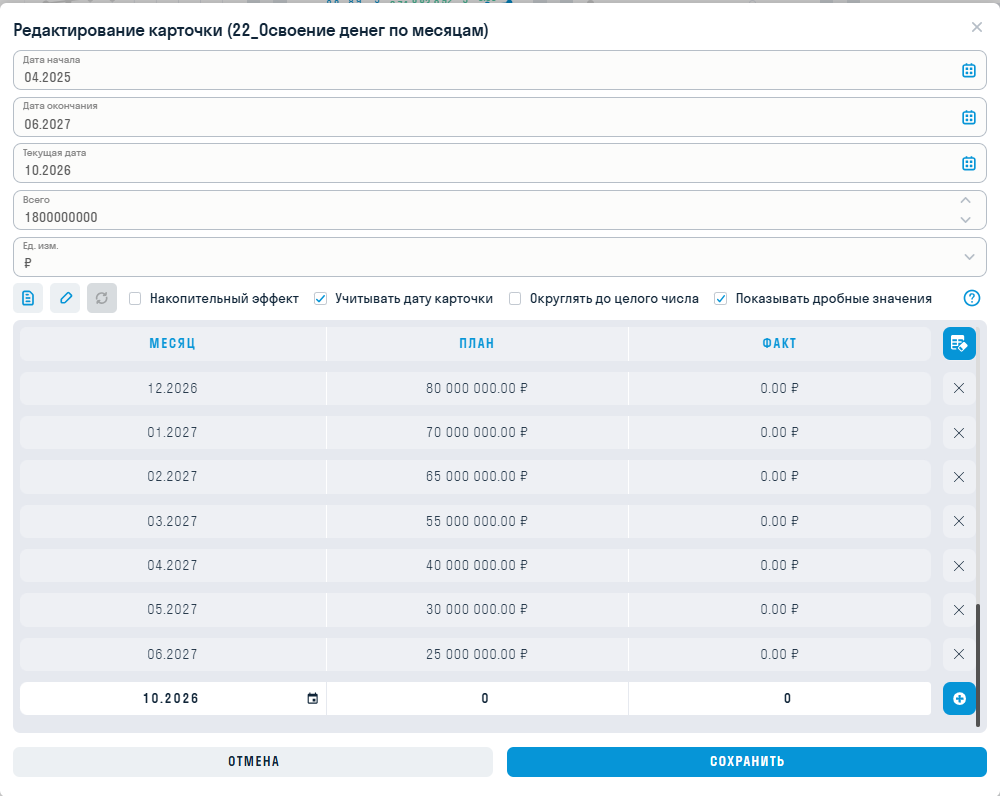Open the help question mark icon
This screenshot has width=1000, height=796.
coord(971,298)
